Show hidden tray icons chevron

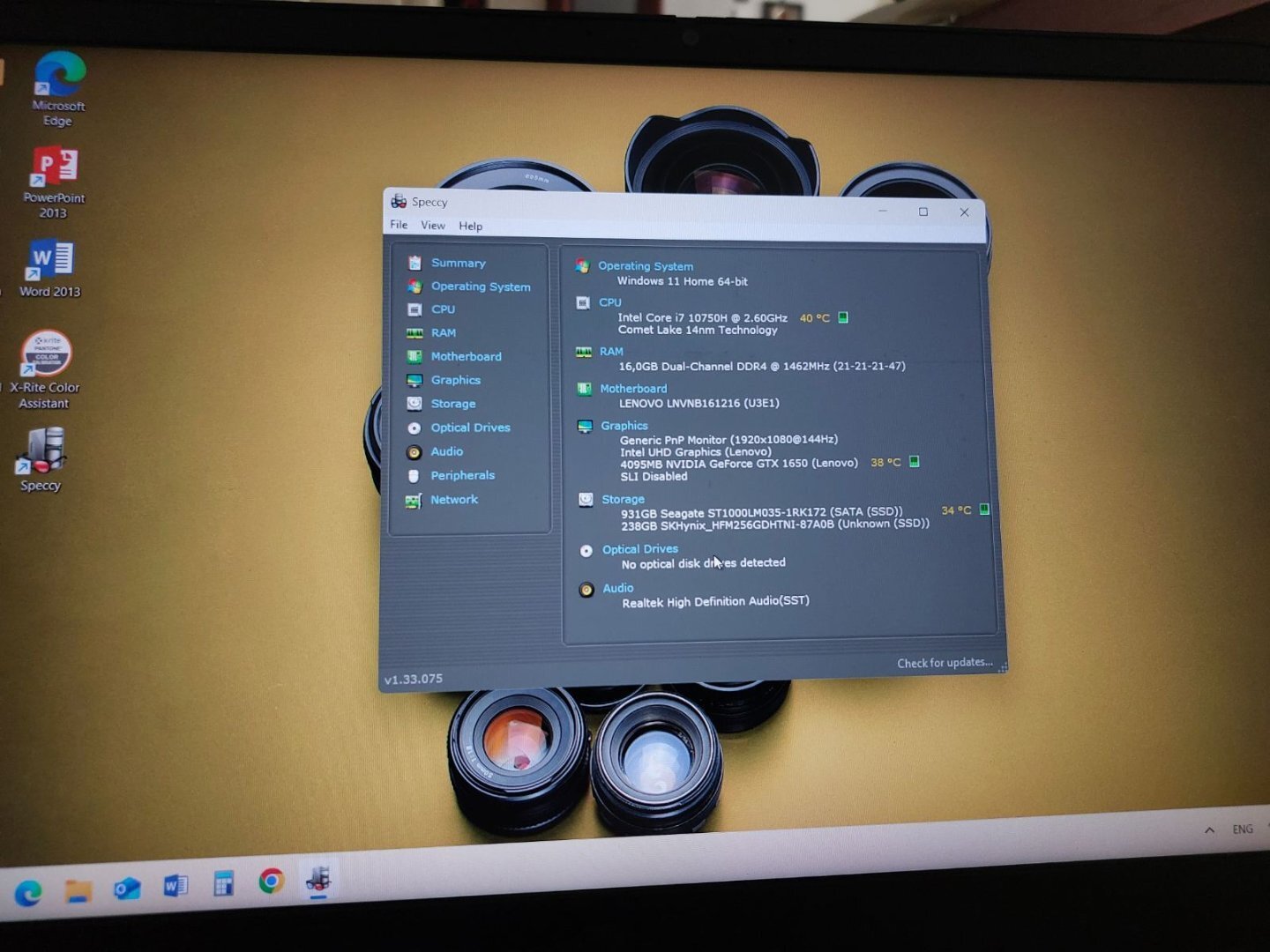[x=1209, y=830]
